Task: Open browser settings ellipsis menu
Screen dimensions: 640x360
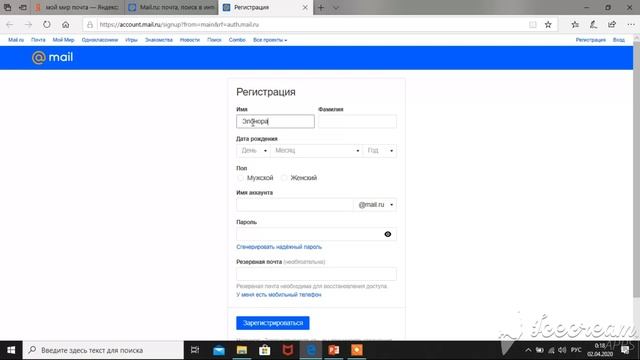Action: click(631, 24)
